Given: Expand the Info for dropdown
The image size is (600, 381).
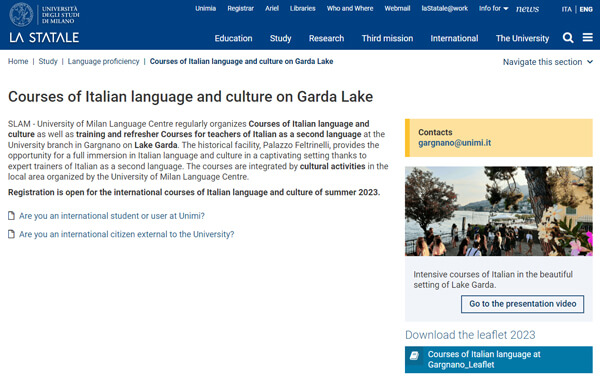Looking at the screenshot, I should click(493, 8).
